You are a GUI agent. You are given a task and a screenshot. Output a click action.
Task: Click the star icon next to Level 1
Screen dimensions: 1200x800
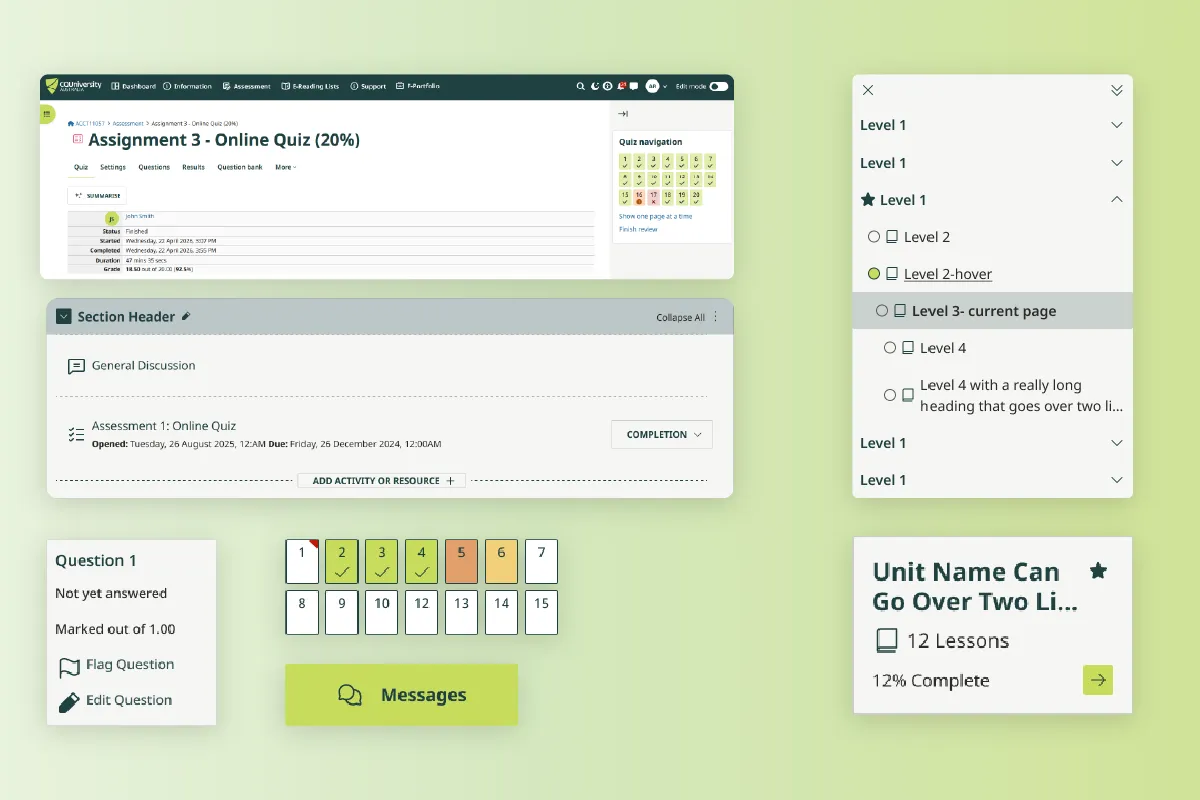[868, 200]
